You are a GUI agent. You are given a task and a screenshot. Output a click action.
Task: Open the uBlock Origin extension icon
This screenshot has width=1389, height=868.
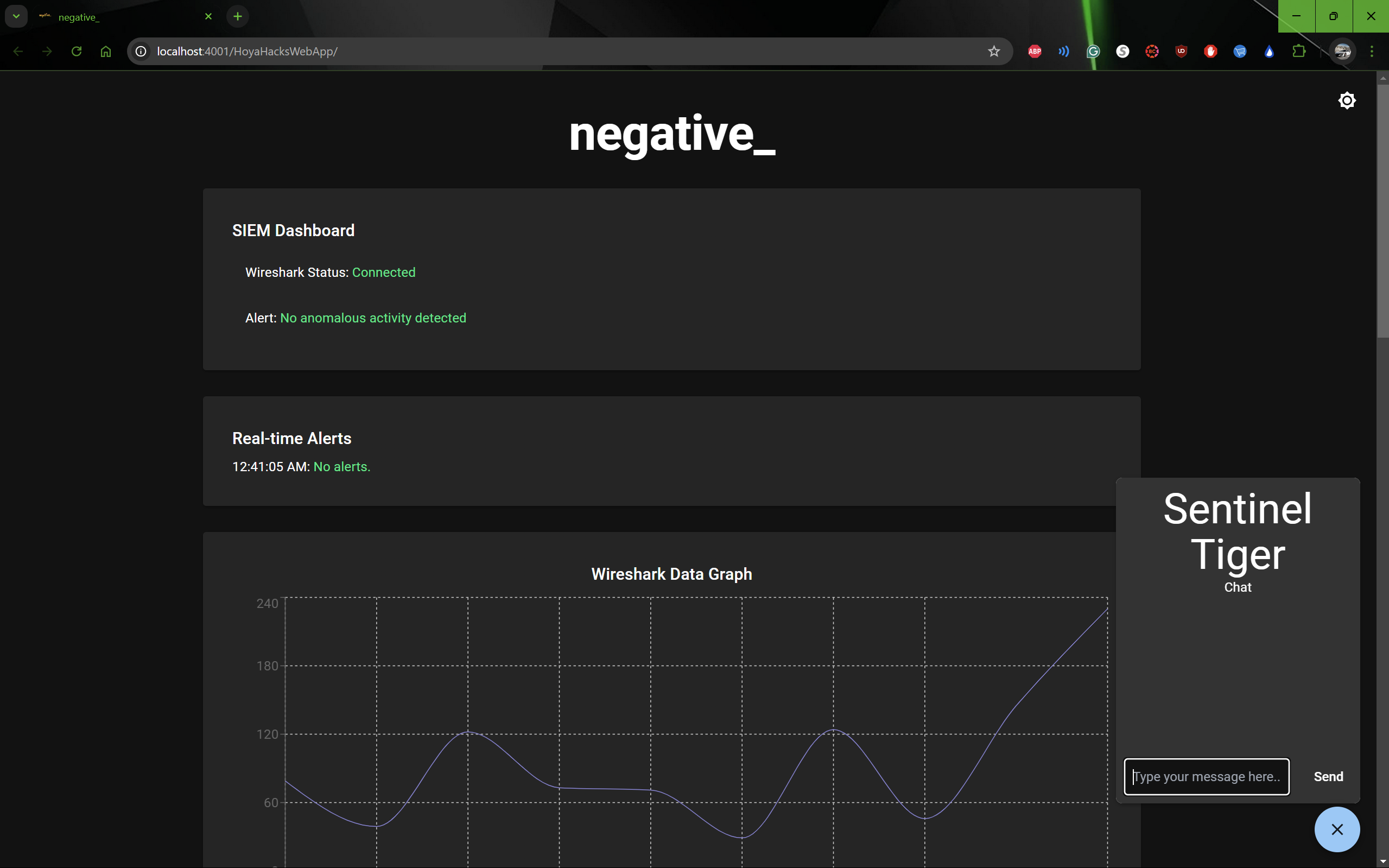click(1181, 52)
